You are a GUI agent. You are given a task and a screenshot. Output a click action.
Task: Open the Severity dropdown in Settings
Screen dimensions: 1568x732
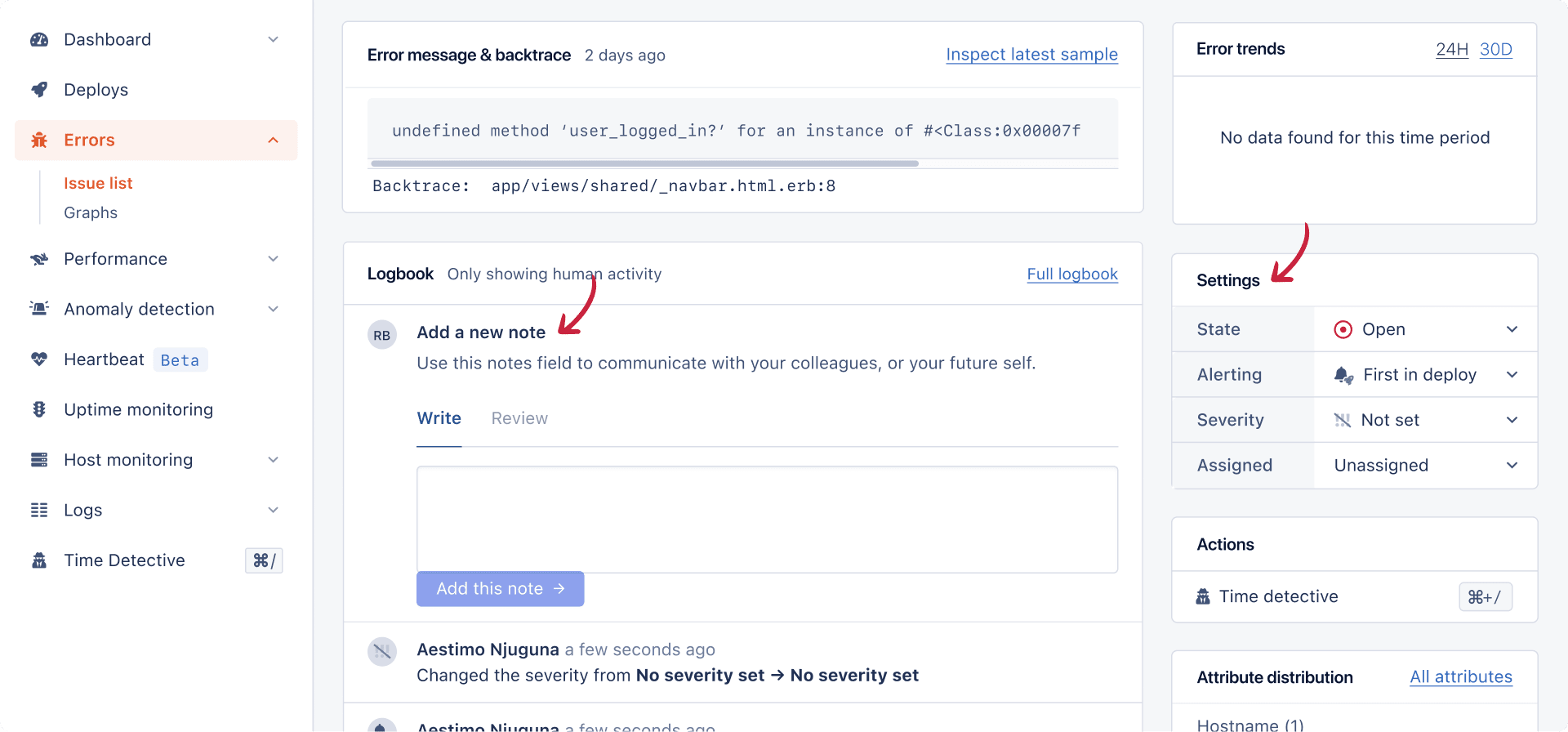pyautogui.click(x=1512, y=419)
